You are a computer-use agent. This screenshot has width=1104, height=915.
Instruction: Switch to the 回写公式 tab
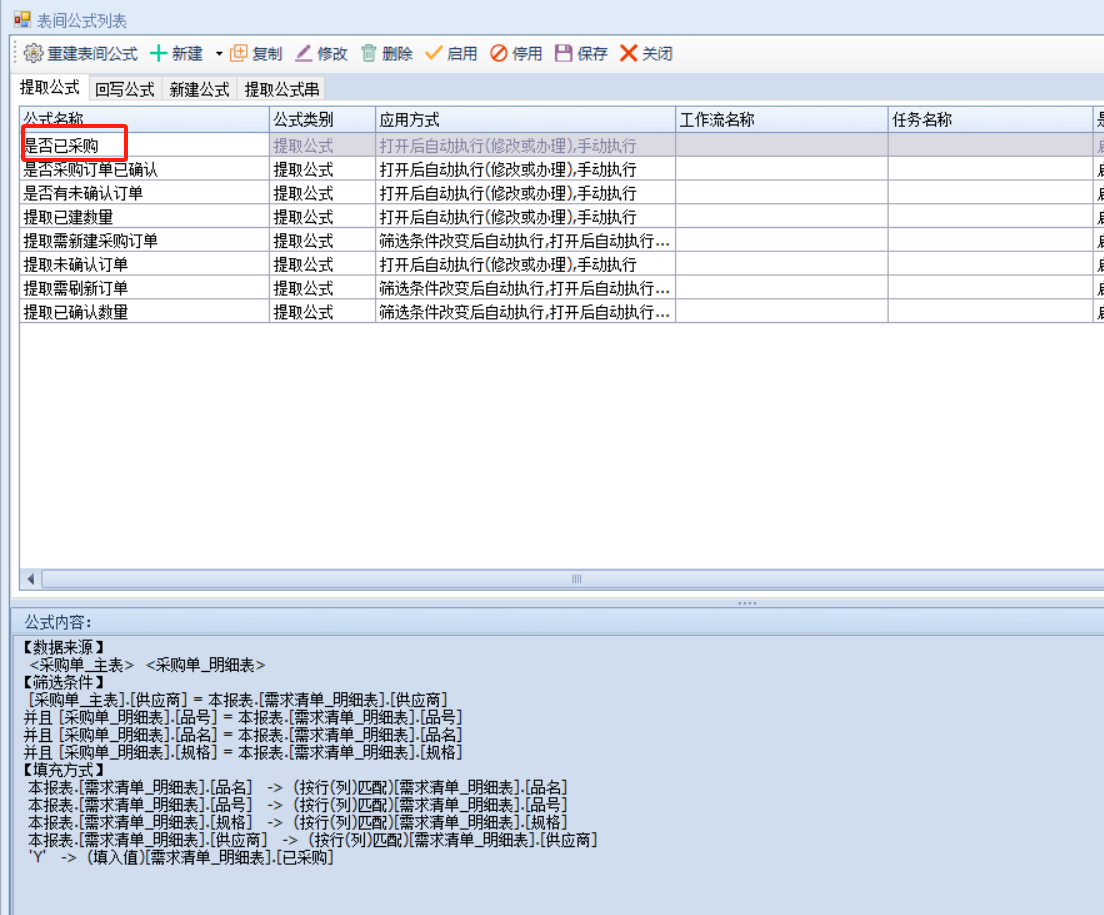[125, 89]
